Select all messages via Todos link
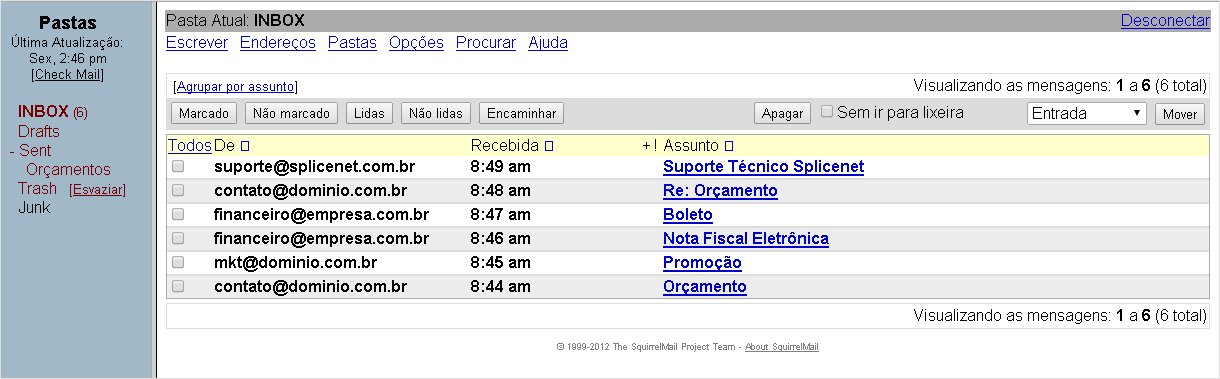Screen dimensions: 1220x379 [189, 145]
